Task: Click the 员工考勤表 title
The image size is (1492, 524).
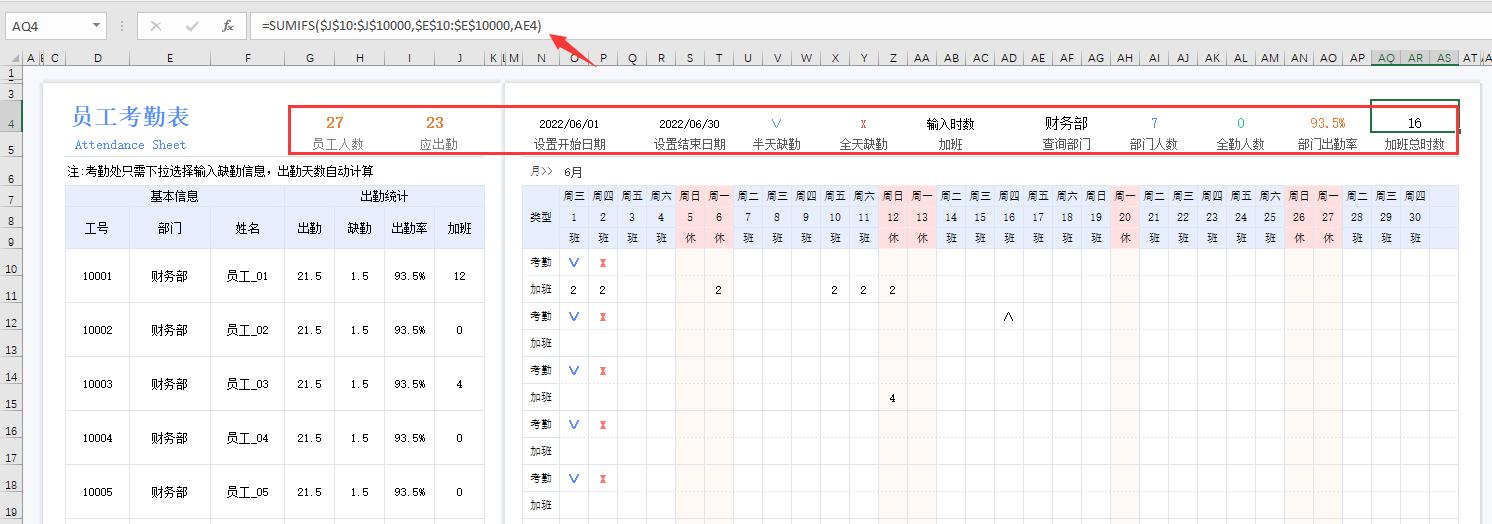Action: [131, 117]
